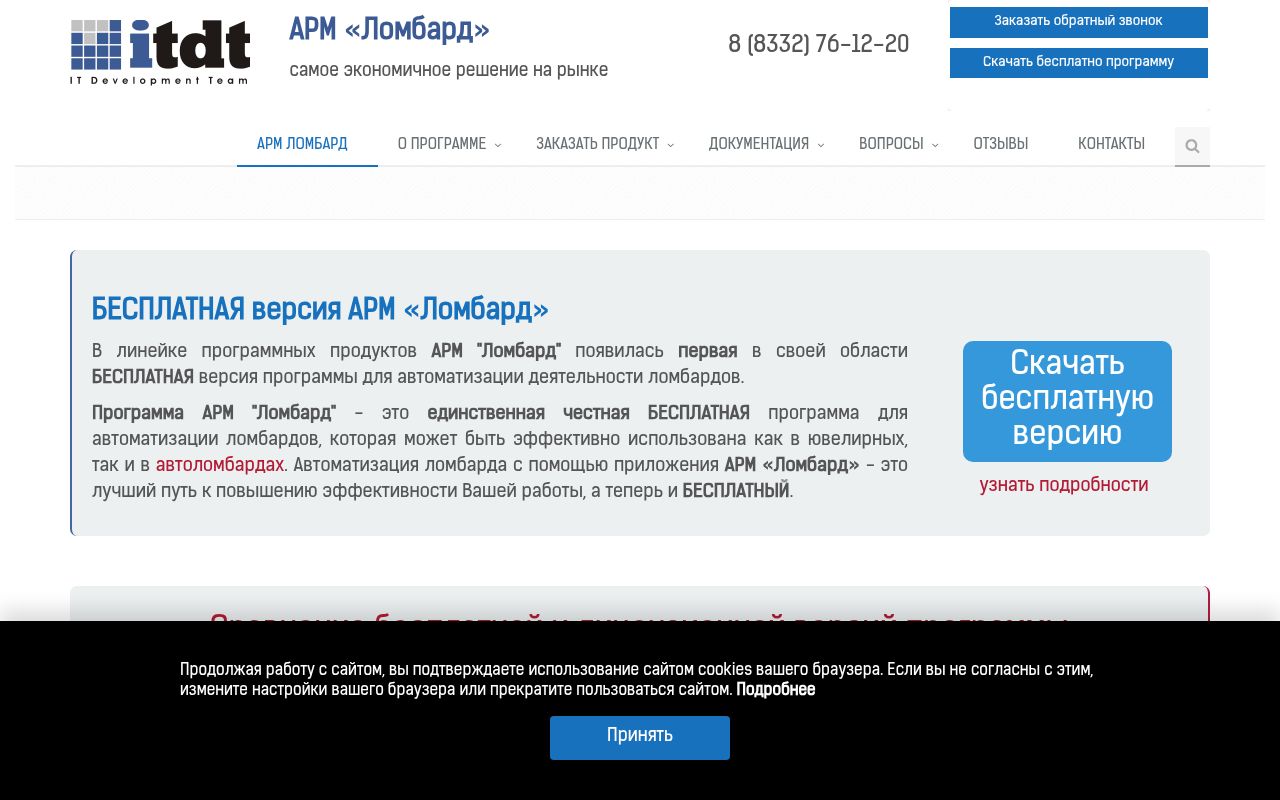This screenshot has width=1280, height=800.
Task: Click the big Скачать бесплатную версию button
Action: [1067, 401]
